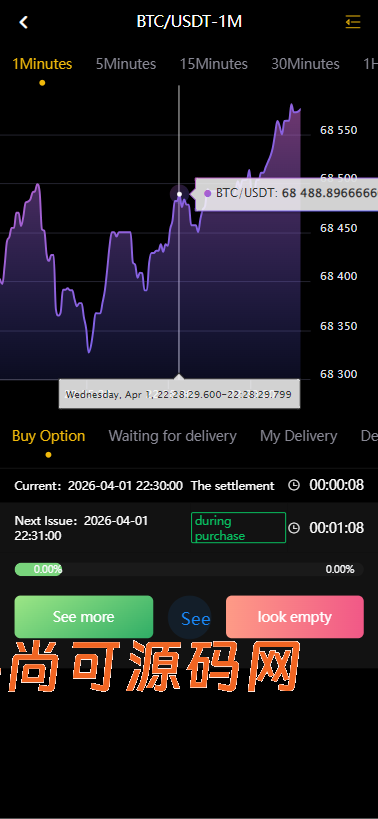Click the 68 550 axis label

339,131
